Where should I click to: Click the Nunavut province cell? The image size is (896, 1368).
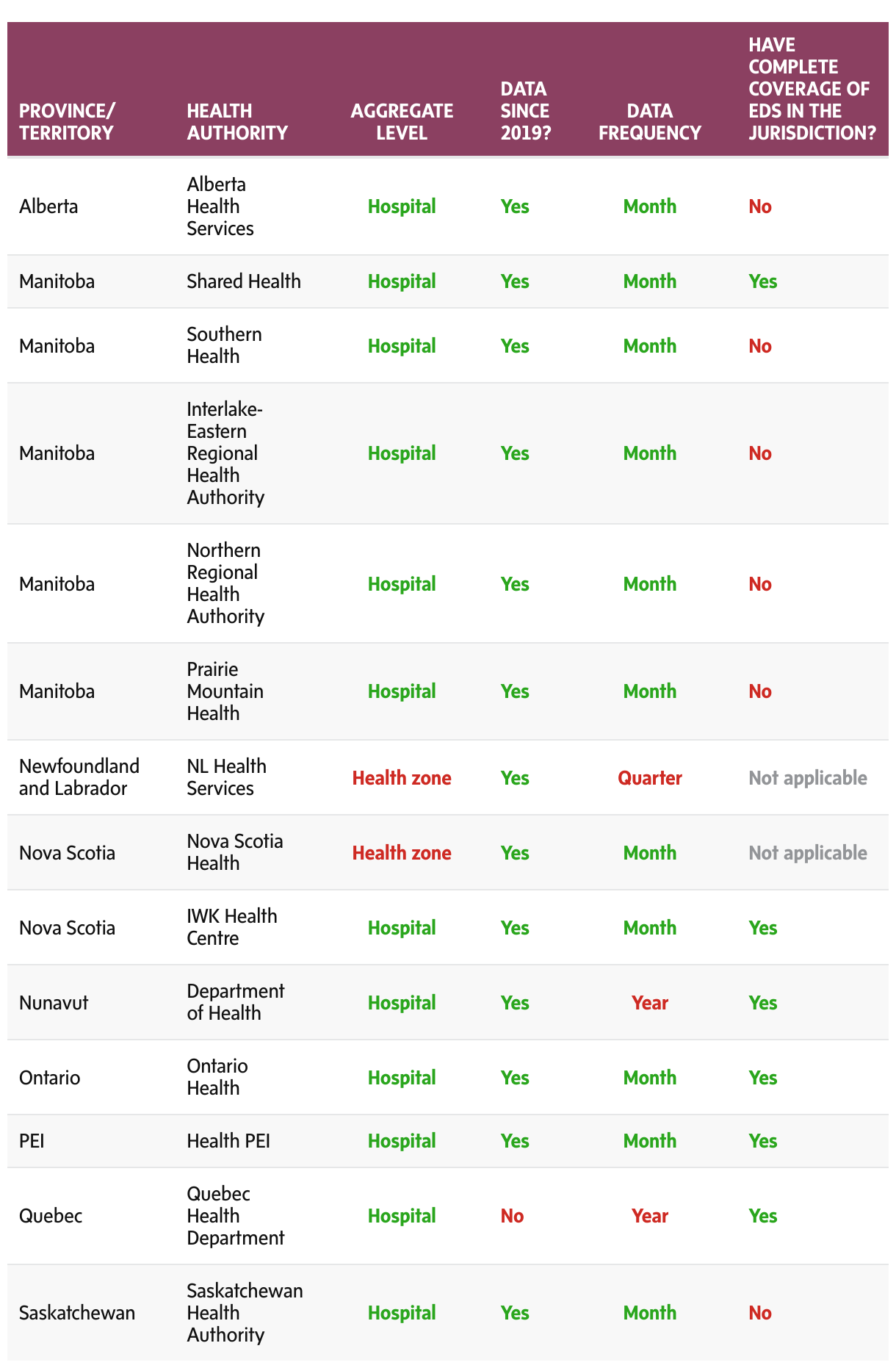tap(54, 1003)
